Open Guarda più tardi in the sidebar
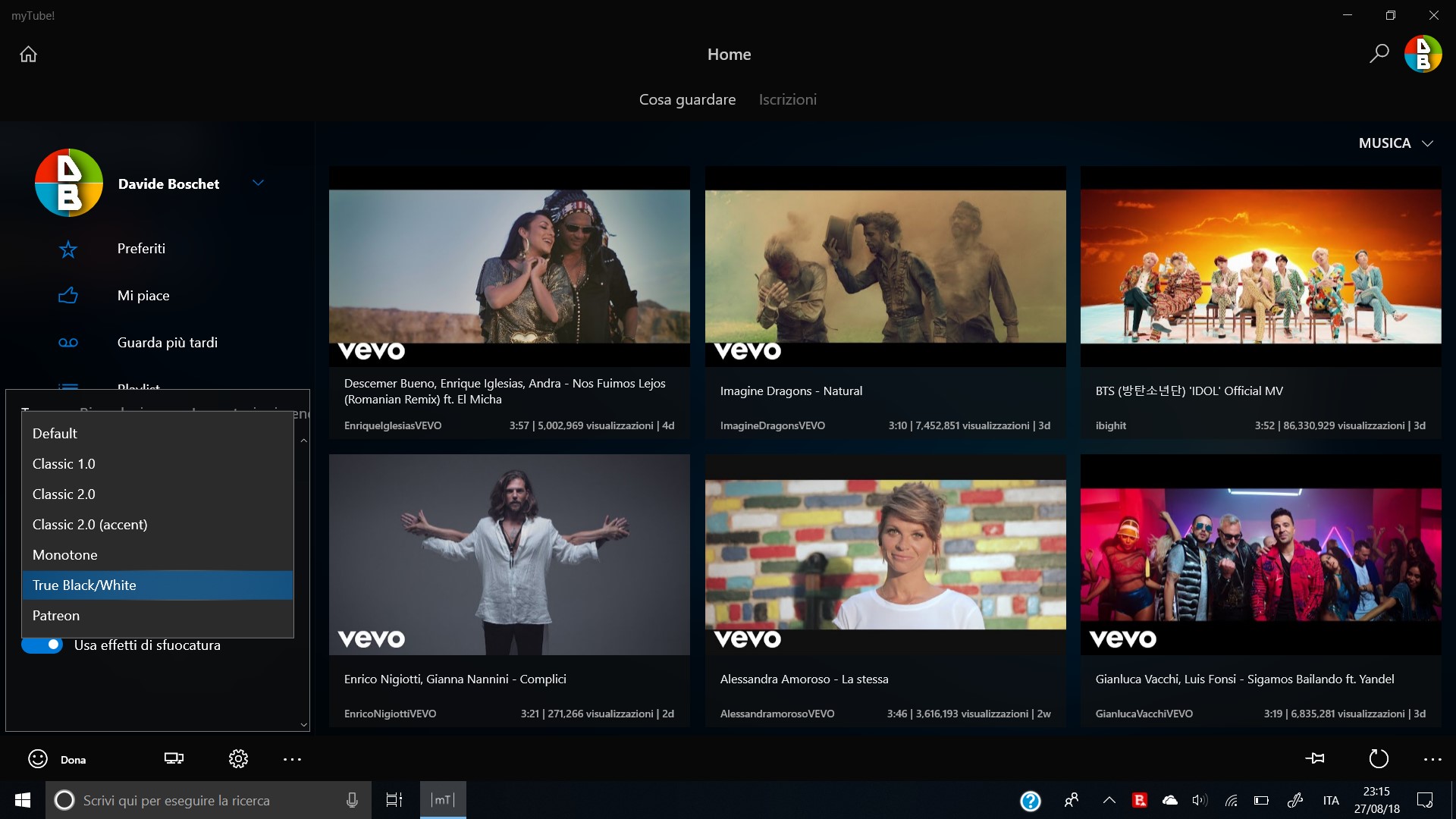This screenshot has width=1456, height=819. click(168, 343)
